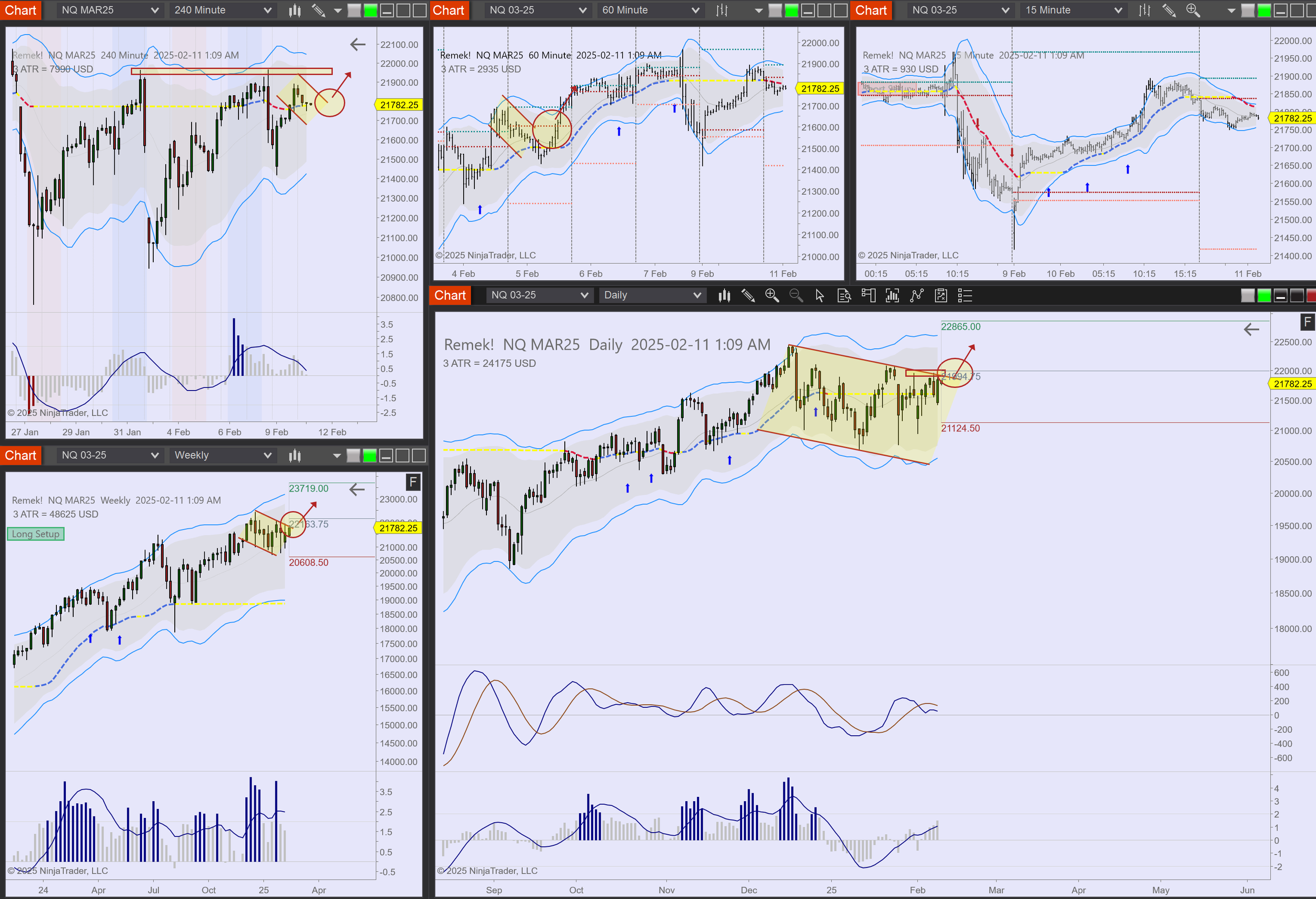Click the Chart tab of the Weekly window
This screenshot has width=1316, height=899.
pos(21,455)
